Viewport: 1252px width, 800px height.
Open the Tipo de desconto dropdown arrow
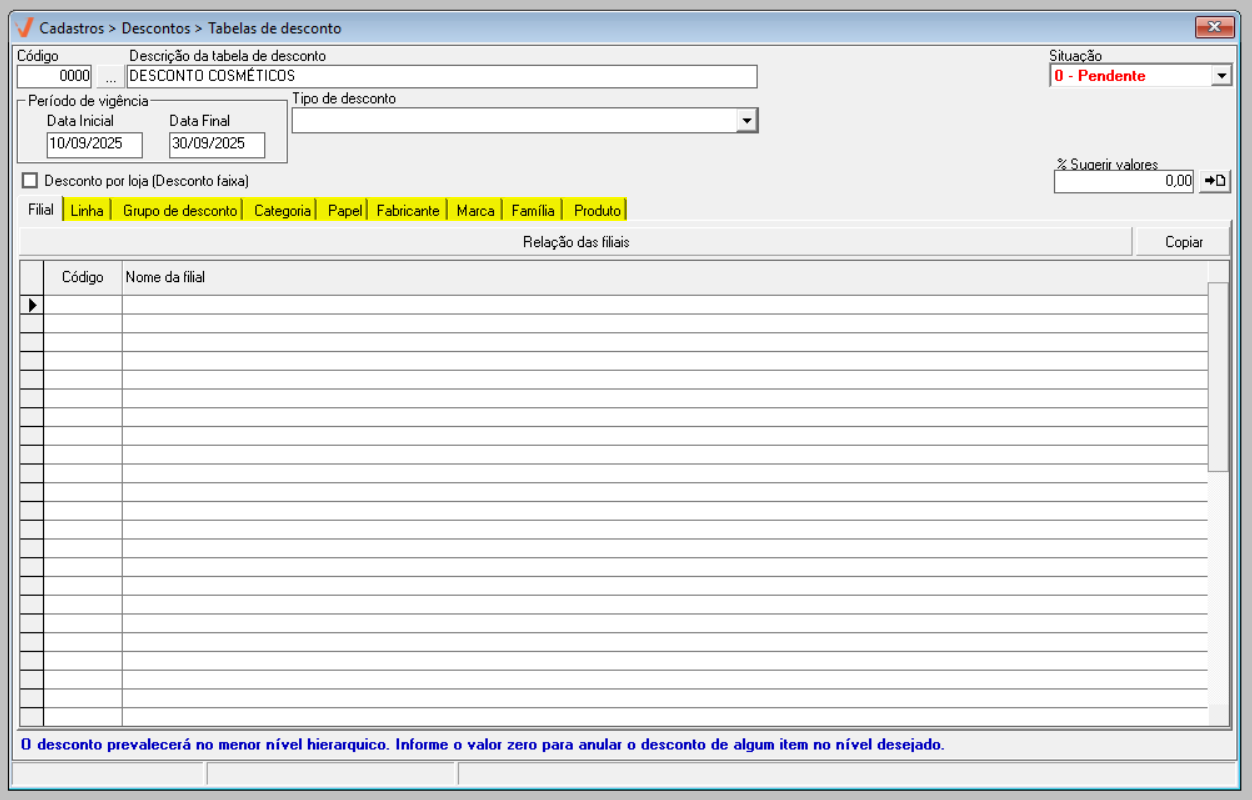[746, 120]
